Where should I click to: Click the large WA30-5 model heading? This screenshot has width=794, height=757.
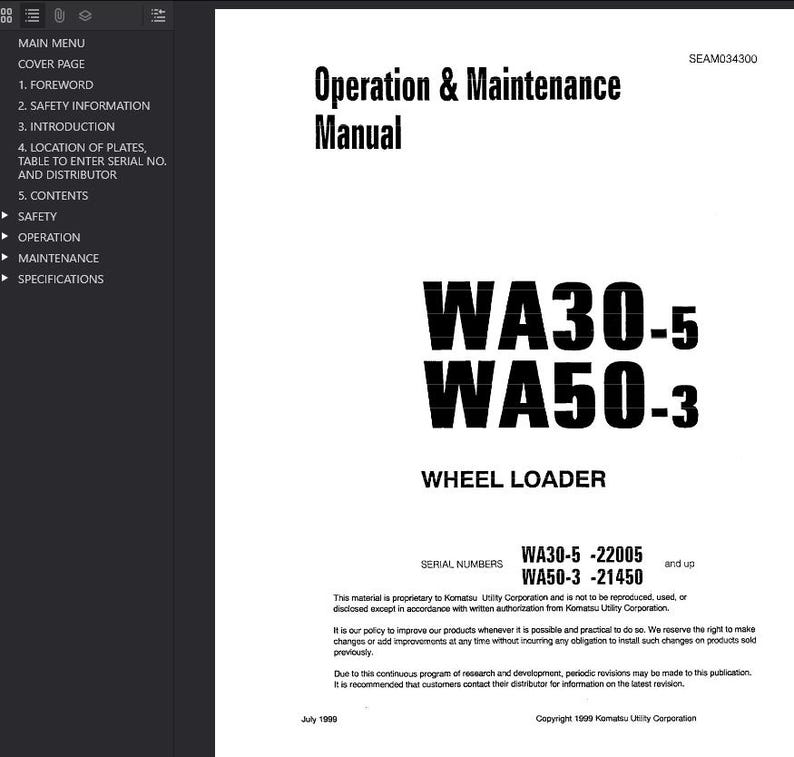pos(561,316)
